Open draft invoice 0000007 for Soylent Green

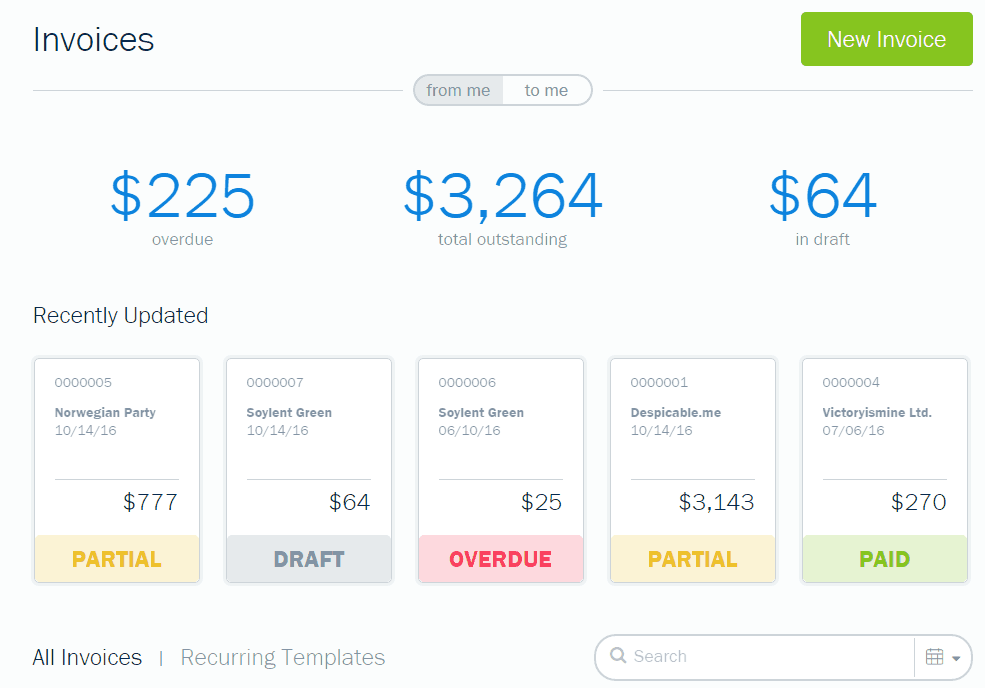pos(308,450)
